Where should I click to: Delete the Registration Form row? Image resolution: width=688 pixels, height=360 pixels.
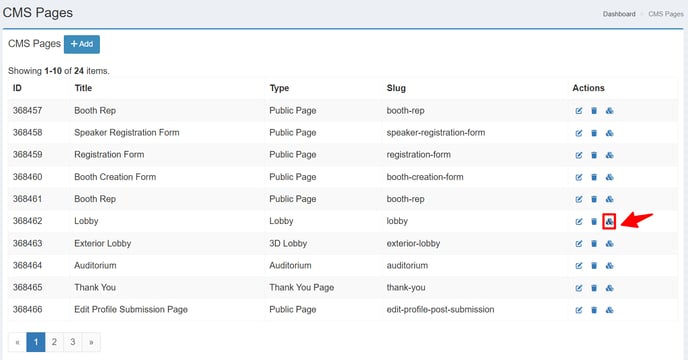coord(594,155)
